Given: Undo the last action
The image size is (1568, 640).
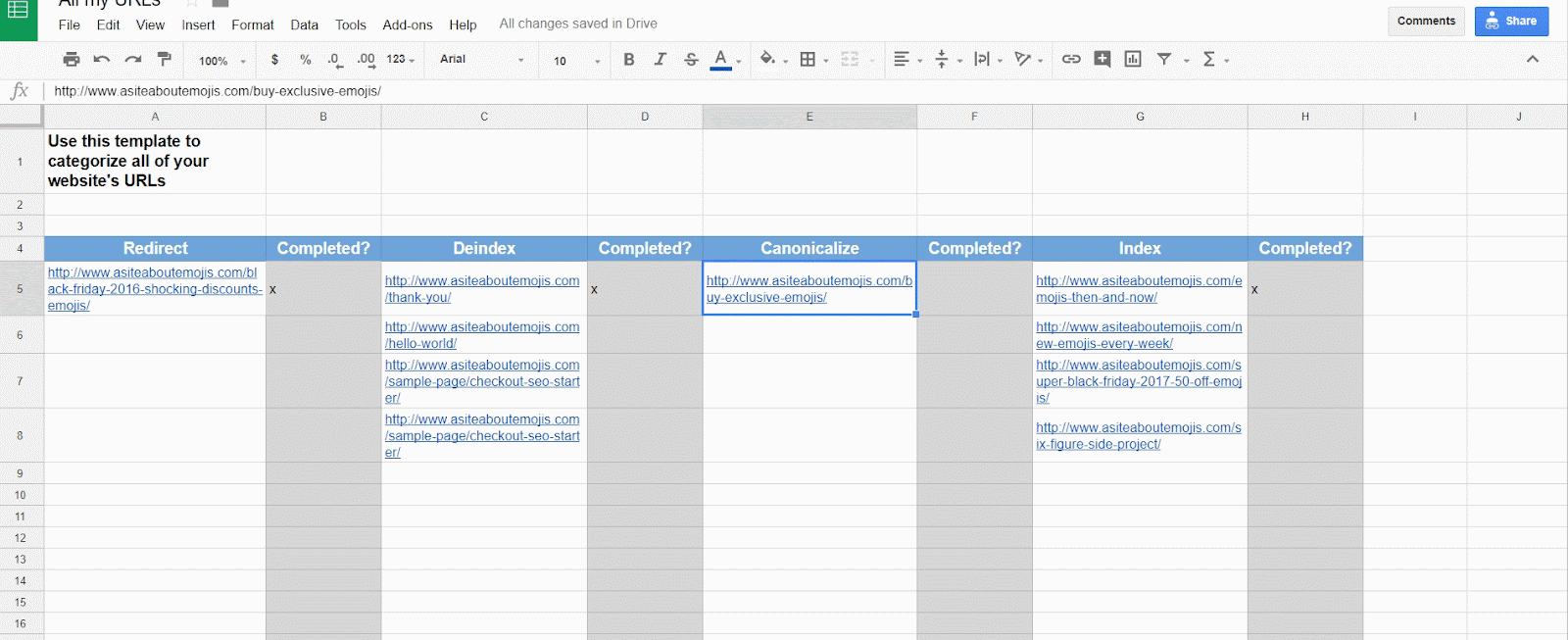Looking at the screenshot, I should pyautogui.click(x=102, y=60).
